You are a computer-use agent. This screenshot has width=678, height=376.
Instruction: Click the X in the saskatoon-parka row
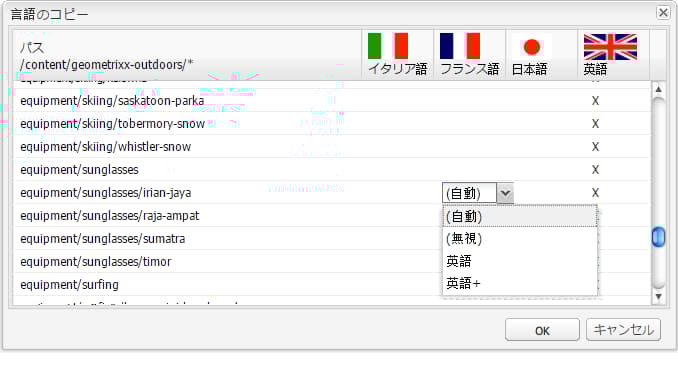[595, 101]
